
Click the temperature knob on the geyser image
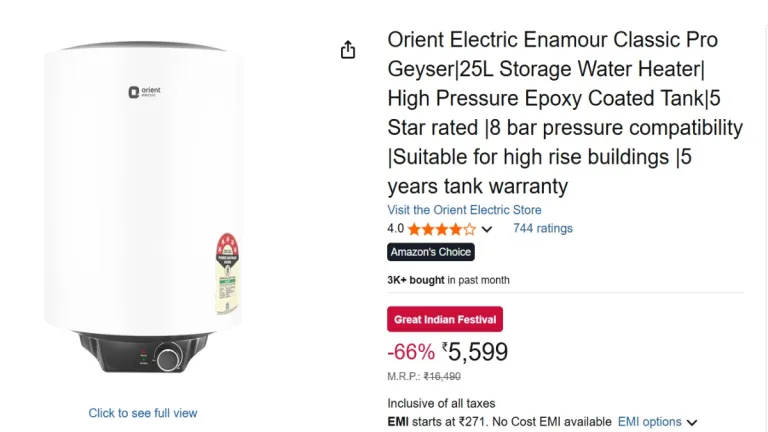[170, 355]
